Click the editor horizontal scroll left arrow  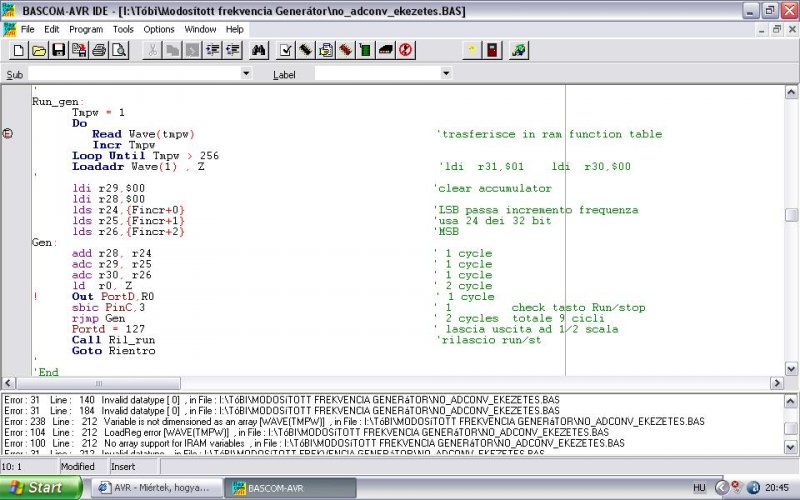click(x=8, y=383)
